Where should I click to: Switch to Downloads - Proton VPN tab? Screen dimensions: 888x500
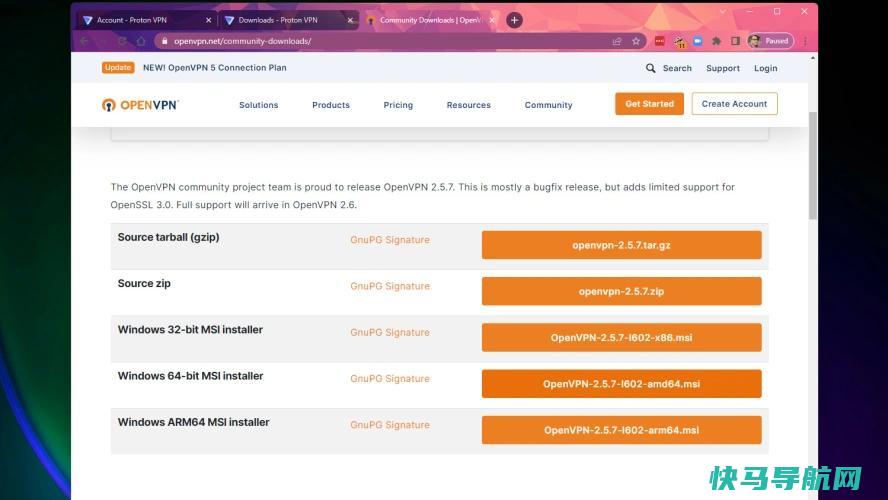(289, 20)
